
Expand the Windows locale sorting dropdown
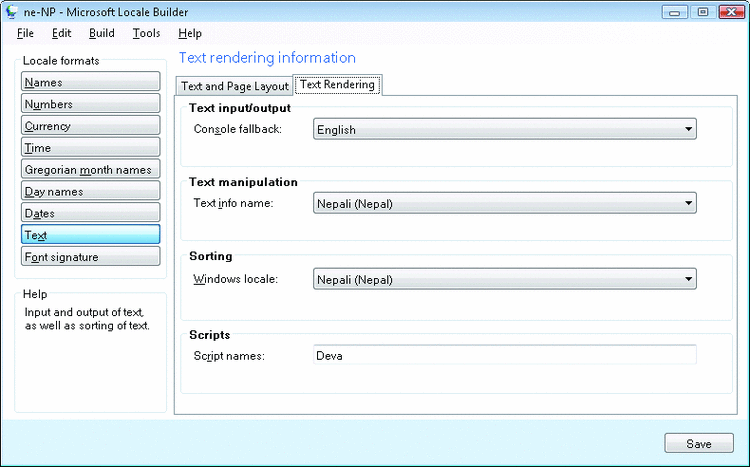click(505, 279)
